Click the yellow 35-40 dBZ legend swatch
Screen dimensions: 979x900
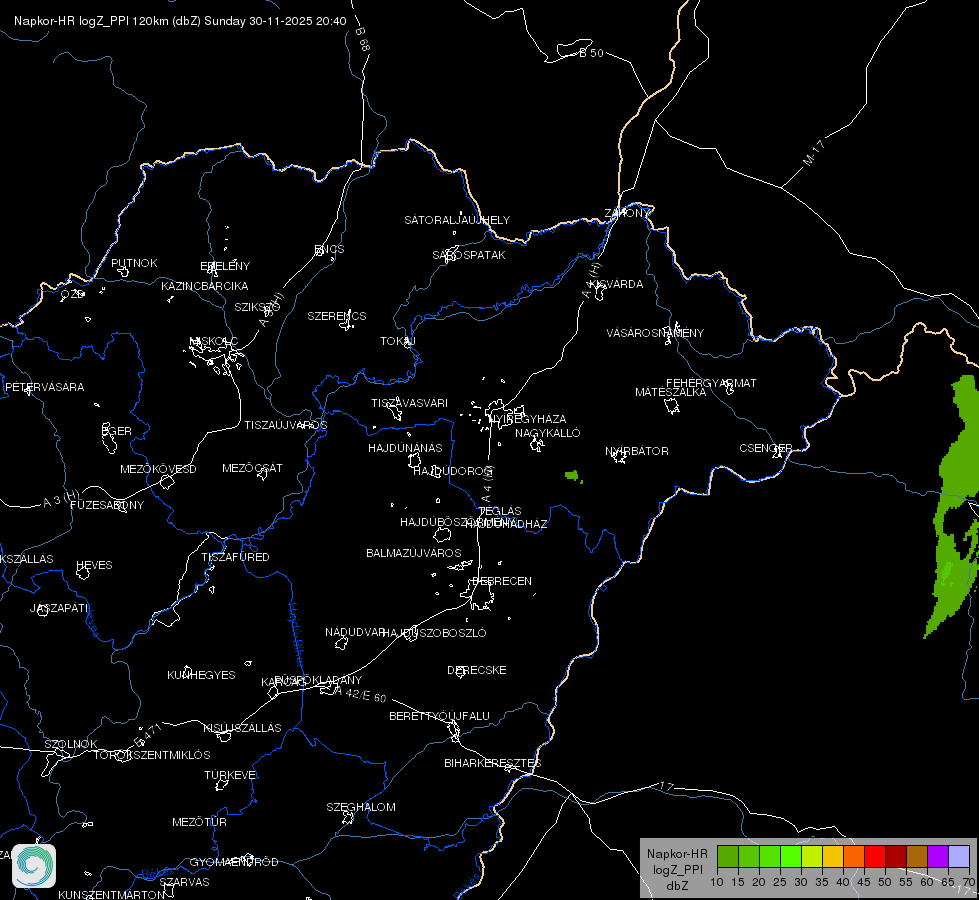pyautogui.click(x=833, y=856)
